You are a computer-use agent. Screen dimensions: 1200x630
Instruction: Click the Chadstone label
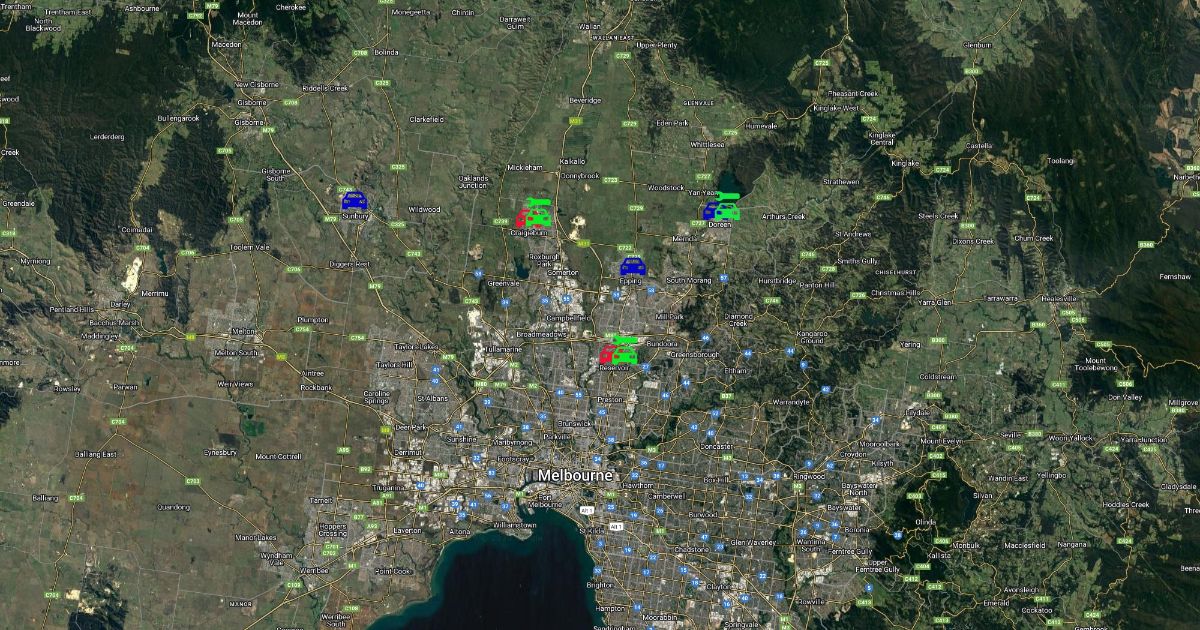pos(692,548)
